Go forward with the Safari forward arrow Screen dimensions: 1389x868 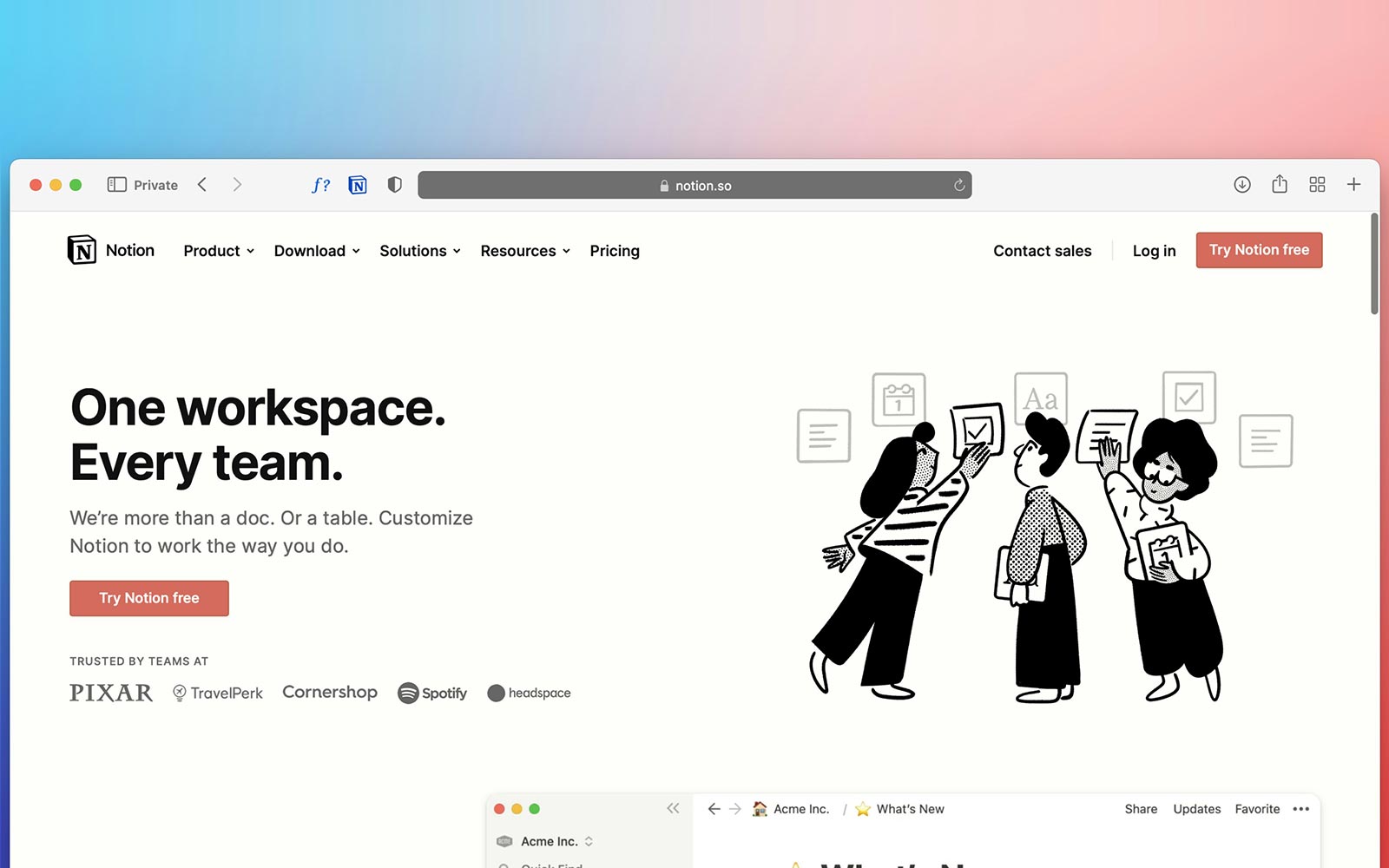[x=237, y=185]
